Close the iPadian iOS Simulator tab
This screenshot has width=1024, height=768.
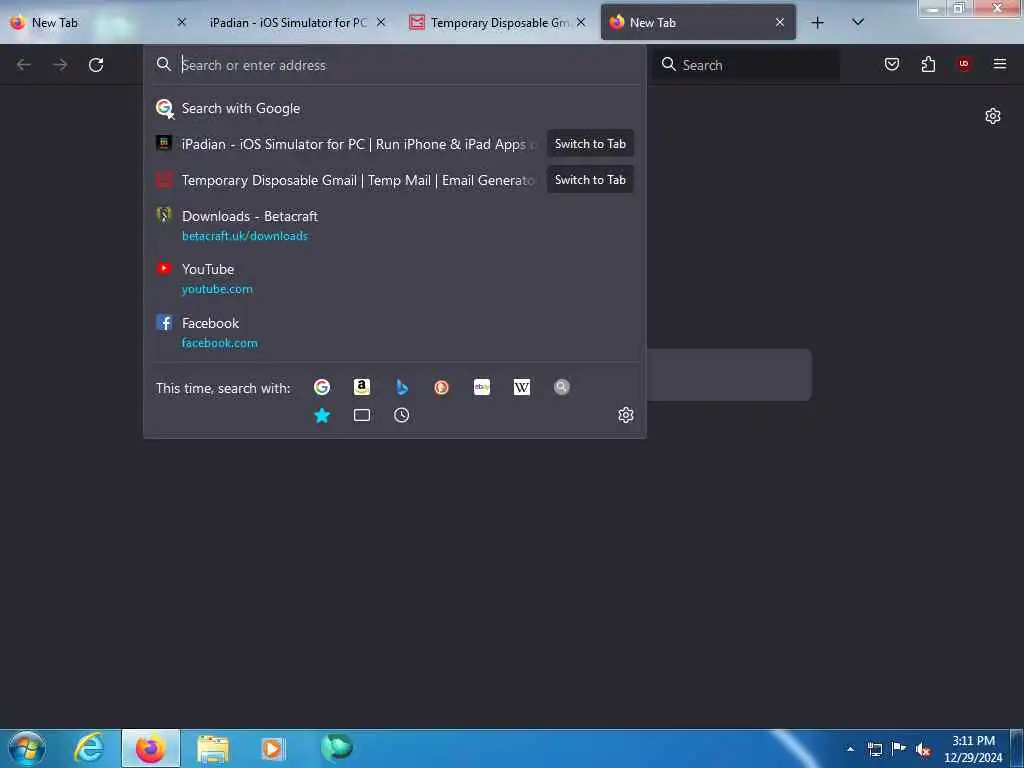(x=381, y=22)
